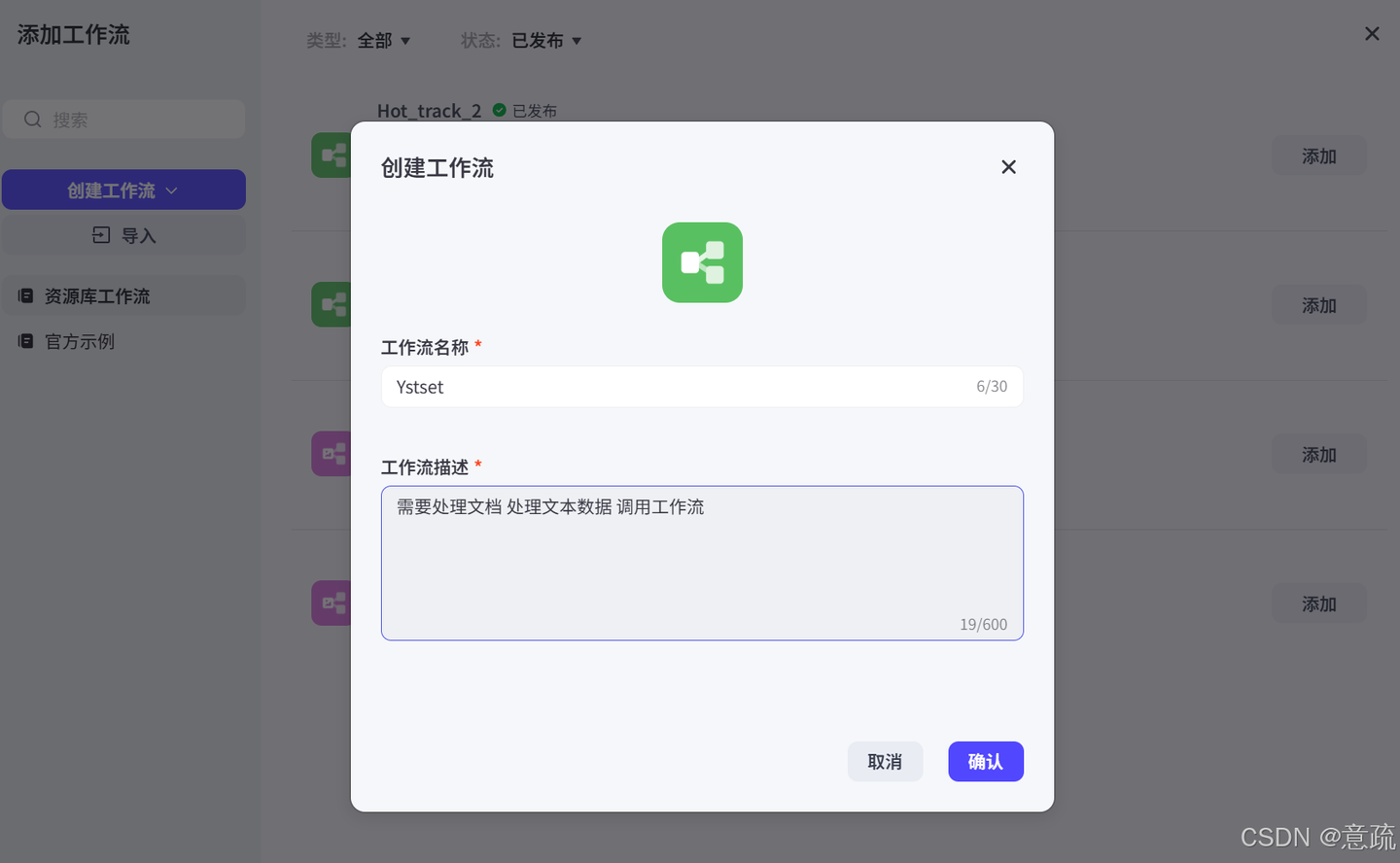Expand the 创建工作流 chevron in the sidebar
Image resolution: width=1400 pixels, height=863 pixels.
pos(172,190)
